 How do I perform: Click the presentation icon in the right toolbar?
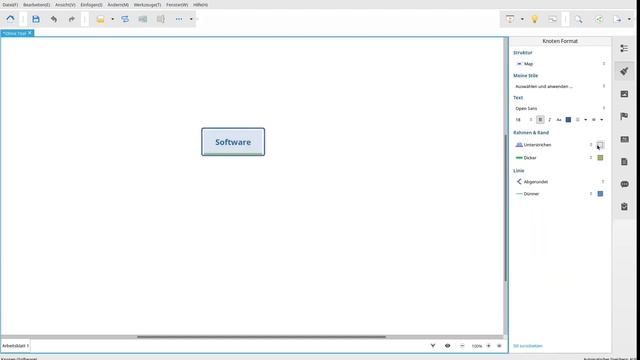(510, 19)
